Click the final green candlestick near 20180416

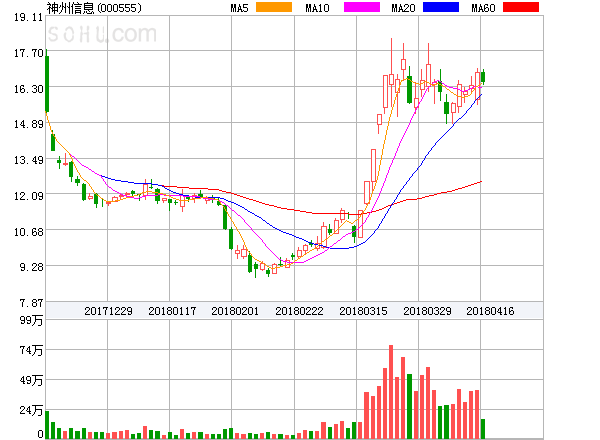pos(483,77)
